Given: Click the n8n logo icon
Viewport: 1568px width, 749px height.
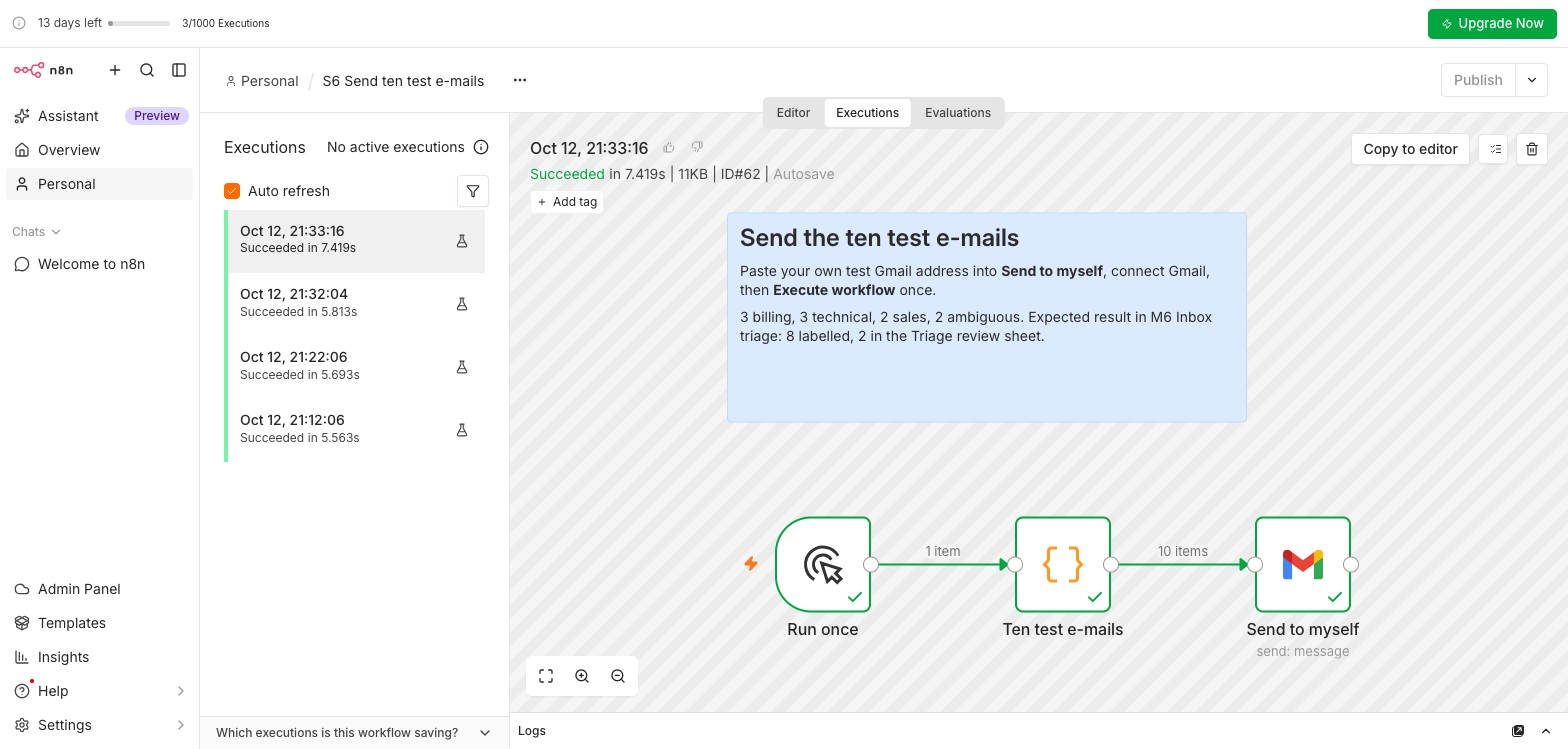Looking at the screenshot, I should click(29, 70).
